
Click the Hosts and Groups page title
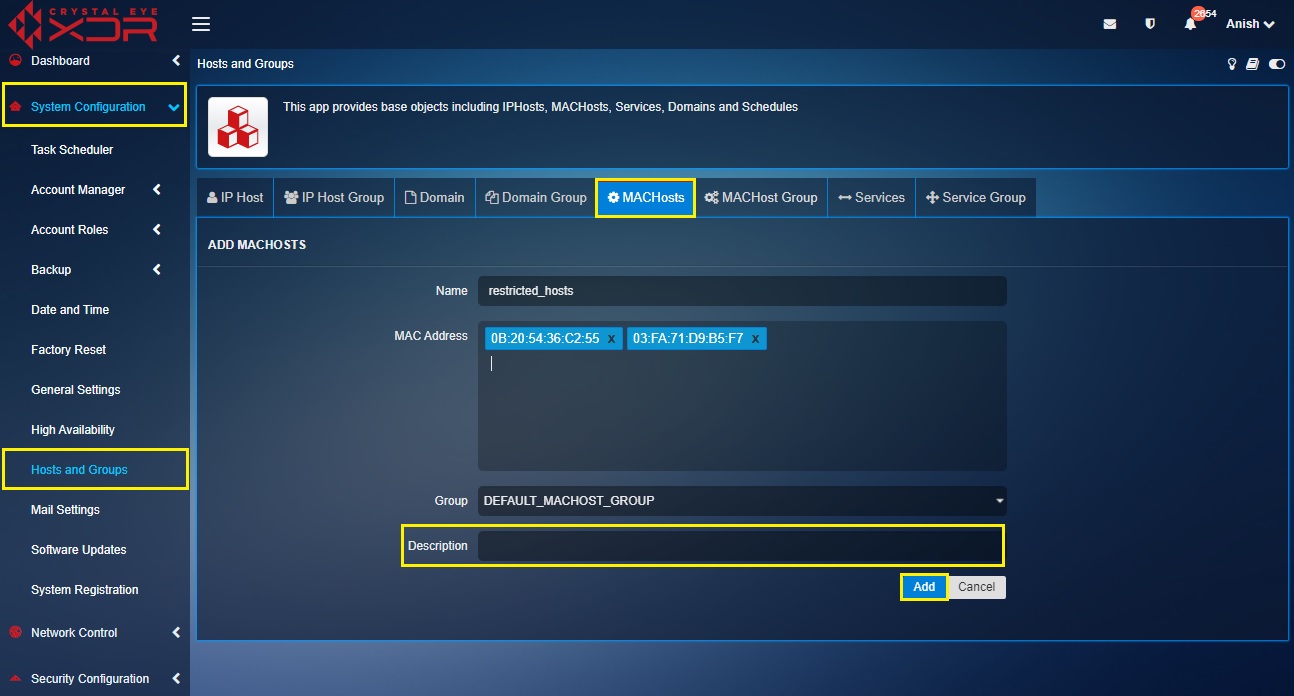[x=245, y=64]
